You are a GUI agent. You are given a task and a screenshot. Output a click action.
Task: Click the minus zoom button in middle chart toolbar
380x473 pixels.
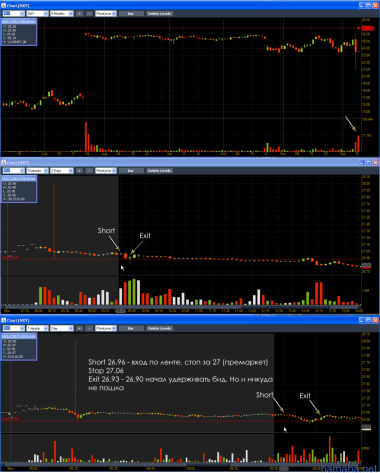pos(89,171)
